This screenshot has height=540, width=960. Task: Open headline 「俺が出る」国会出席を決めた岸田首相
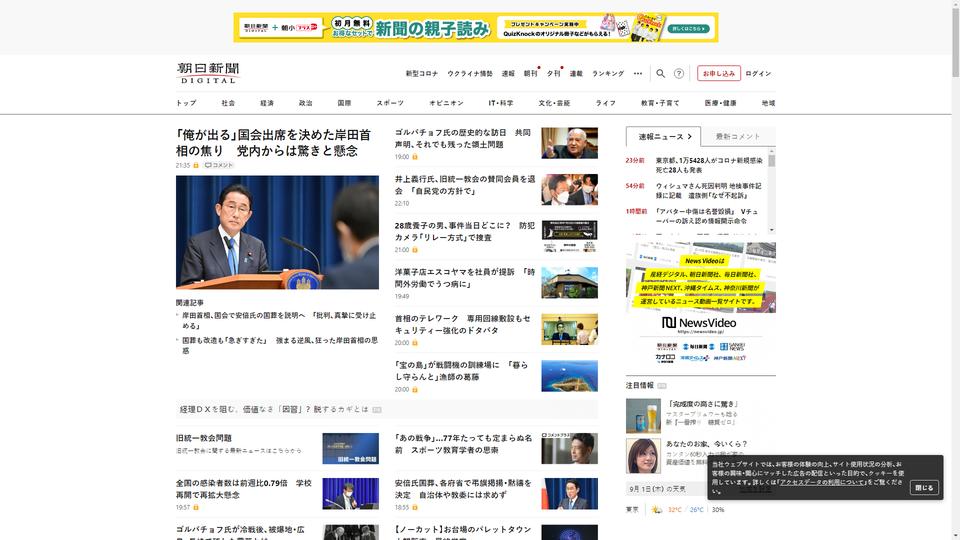pos(273,143)
